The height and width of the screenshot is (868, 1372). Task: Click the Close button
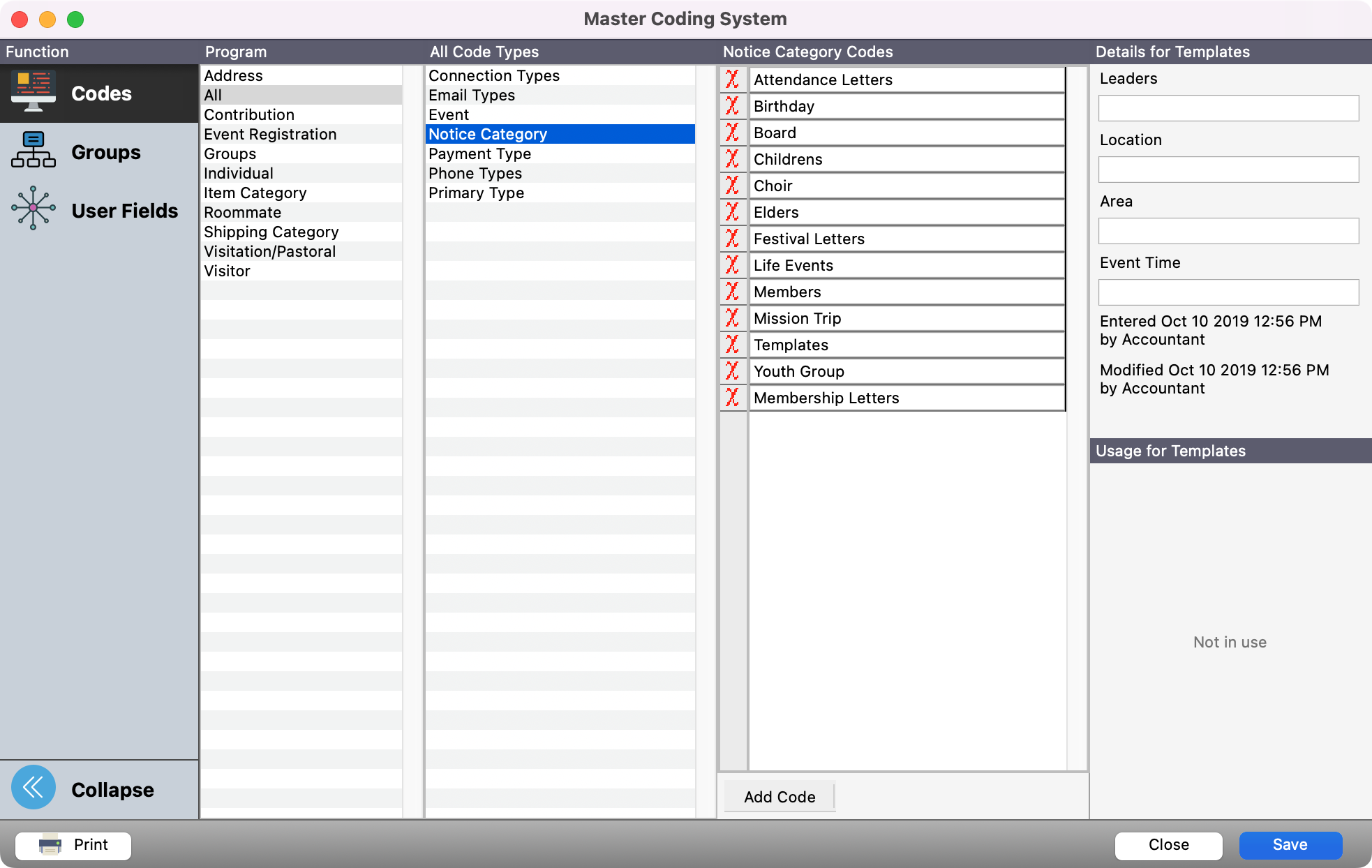[1168, 844]
